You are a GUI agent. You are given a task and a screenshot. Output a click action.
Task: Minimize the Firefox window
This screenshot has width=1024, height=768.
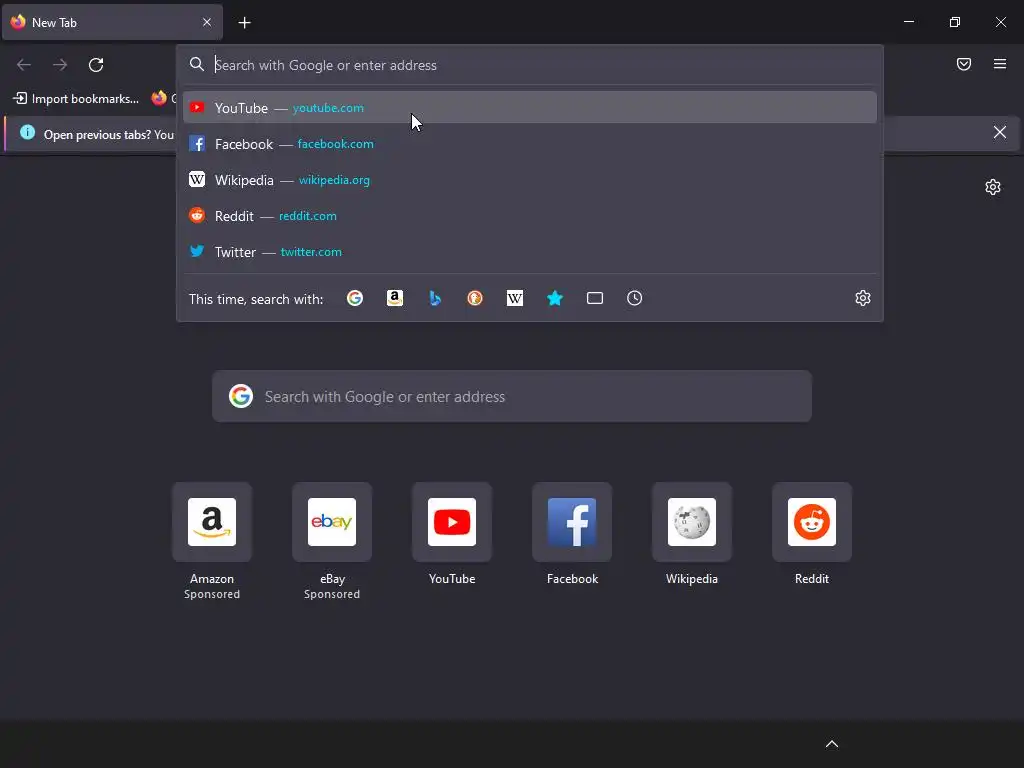[908, 22]
